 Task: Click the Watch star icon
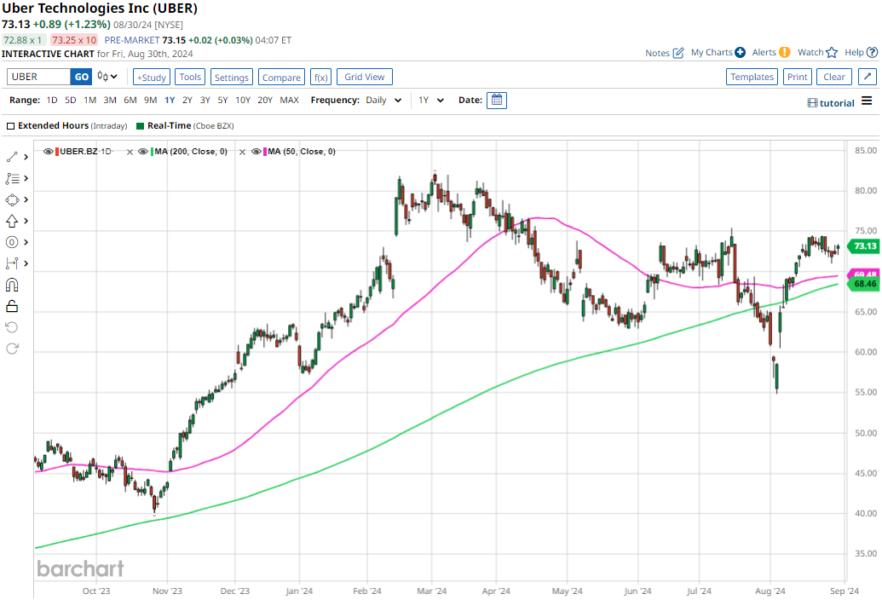click(x=832, y=52)
